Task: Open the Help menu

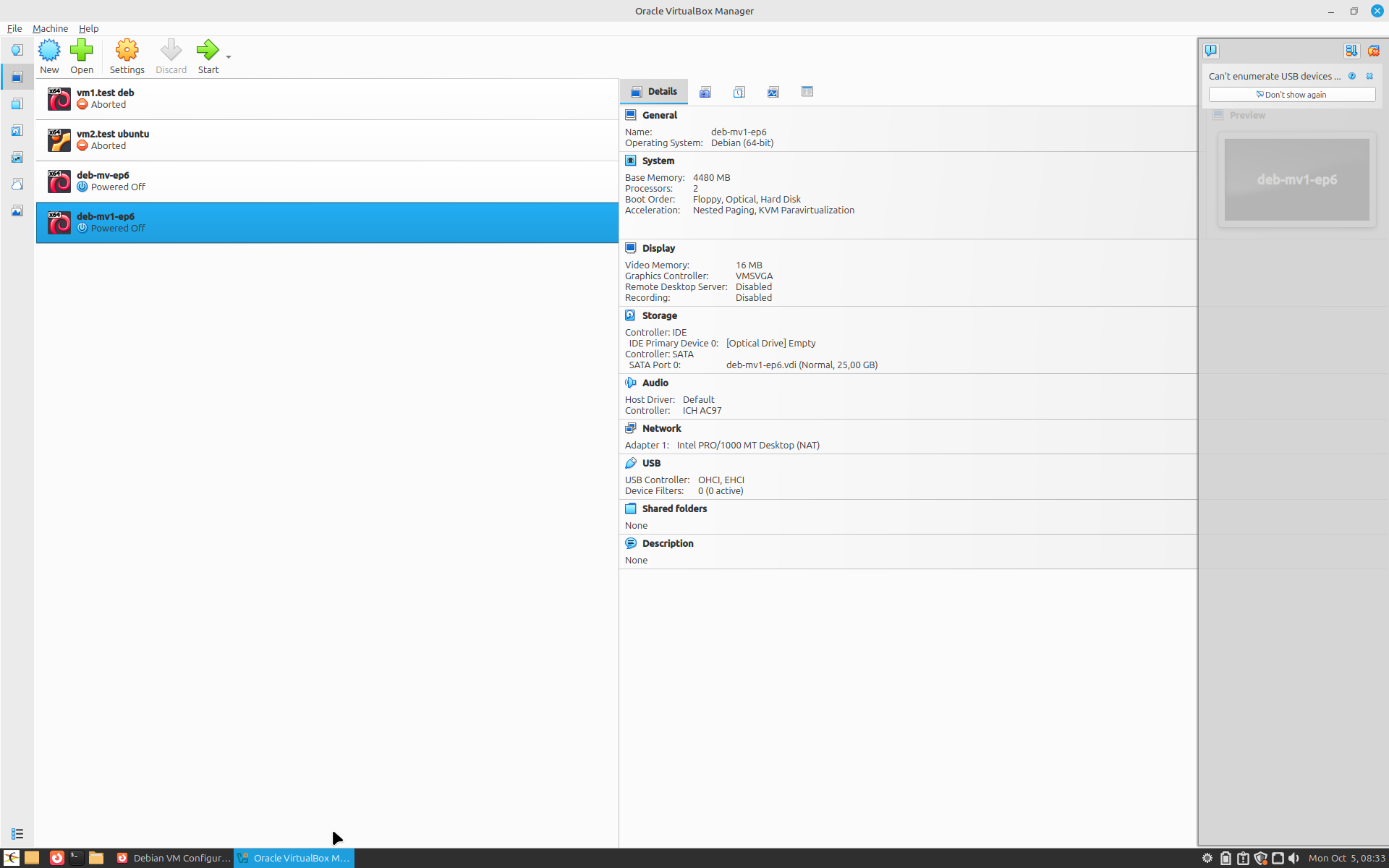Action: (x=88, y=28)
